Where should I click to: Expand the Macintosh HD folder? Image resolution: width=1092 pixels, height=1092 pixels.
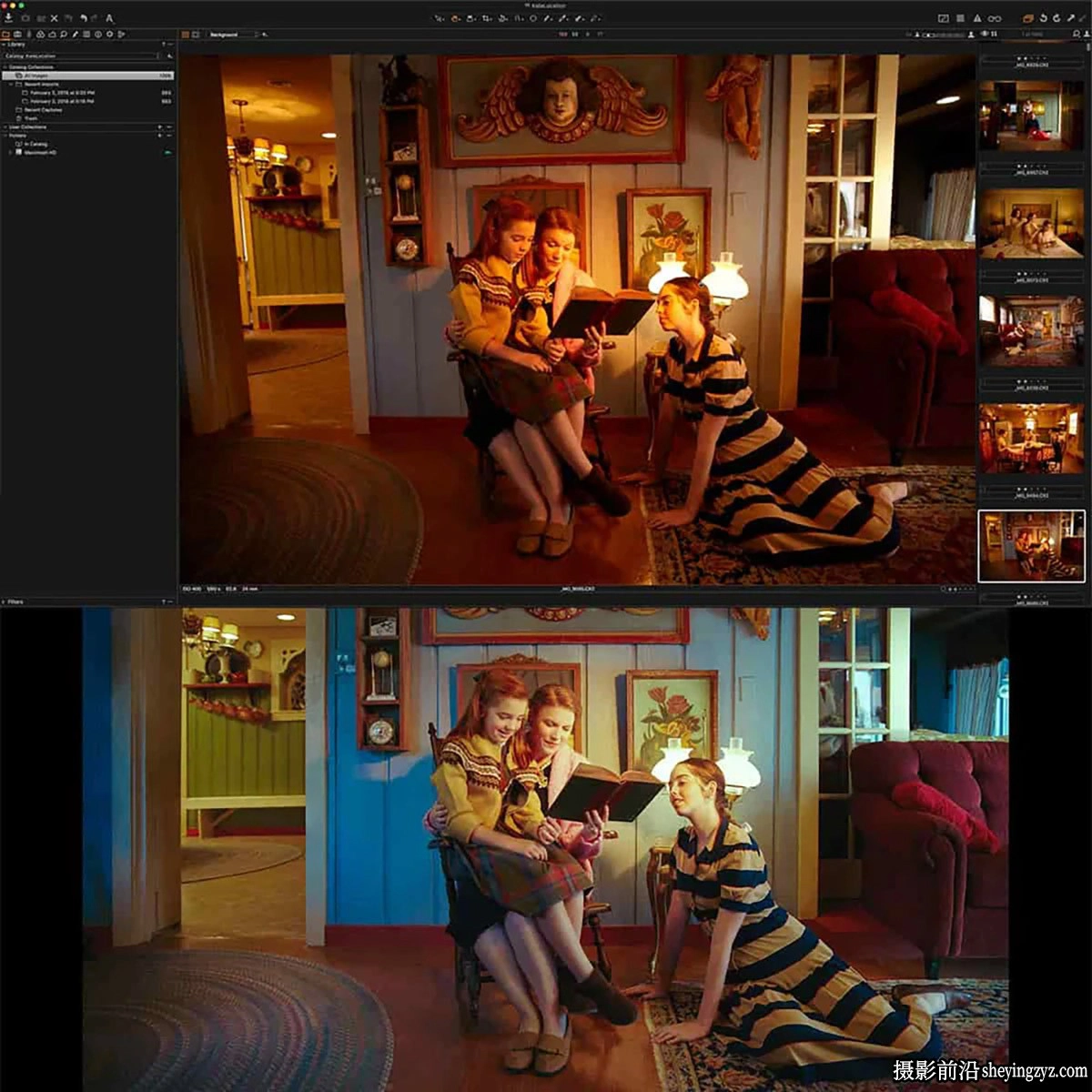(10, 153)
